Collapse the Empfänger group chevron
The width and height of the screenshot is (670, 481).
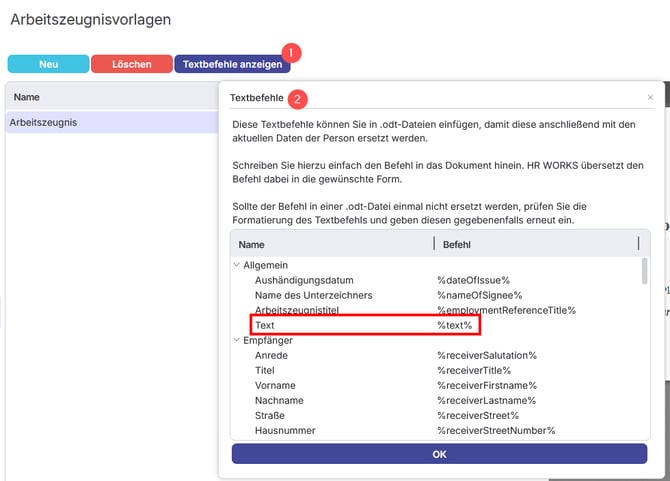(x=236, y=340)
